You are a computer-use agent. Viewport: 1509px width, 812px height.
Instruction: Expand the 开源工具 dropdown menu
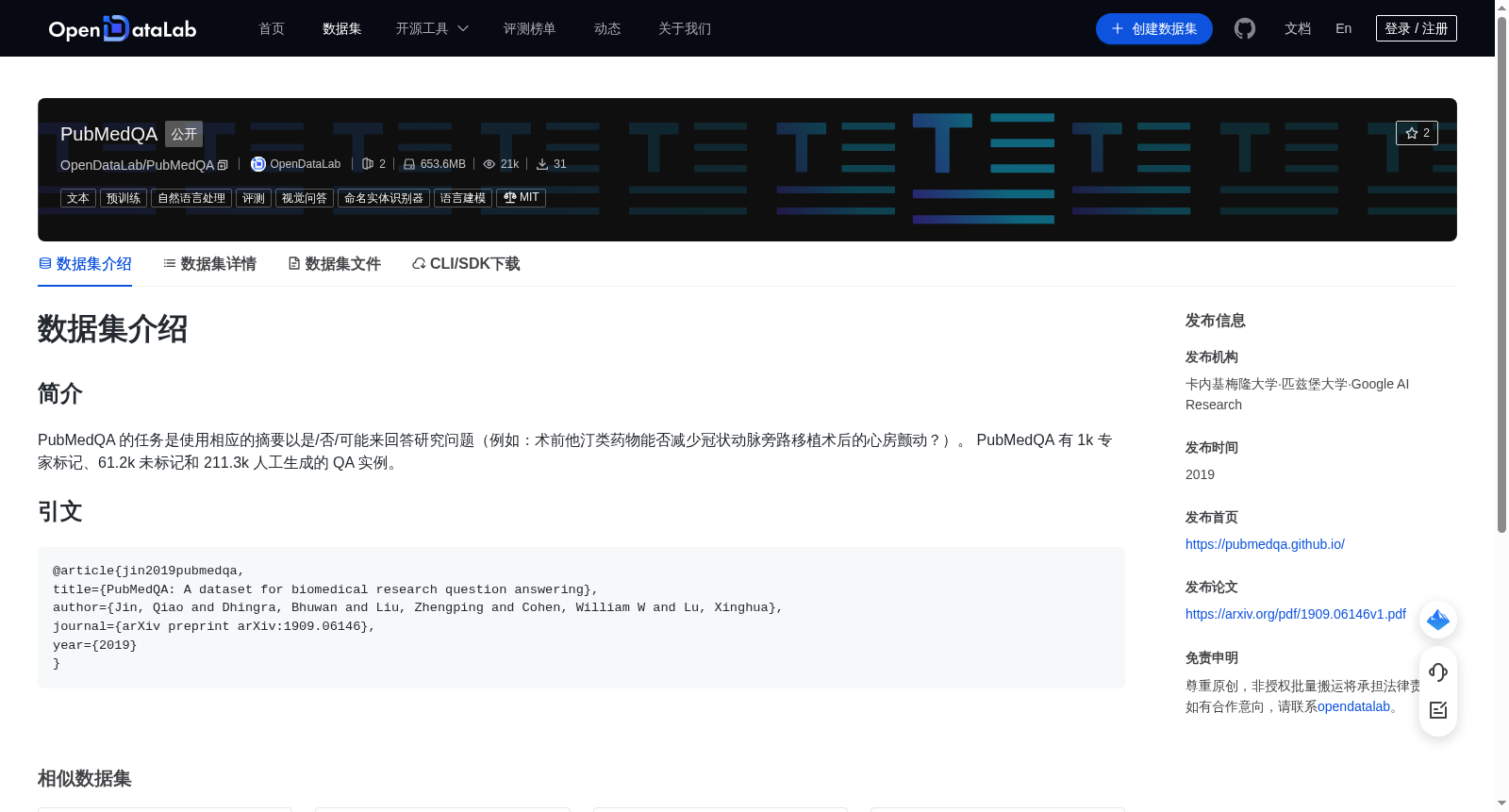432,28
